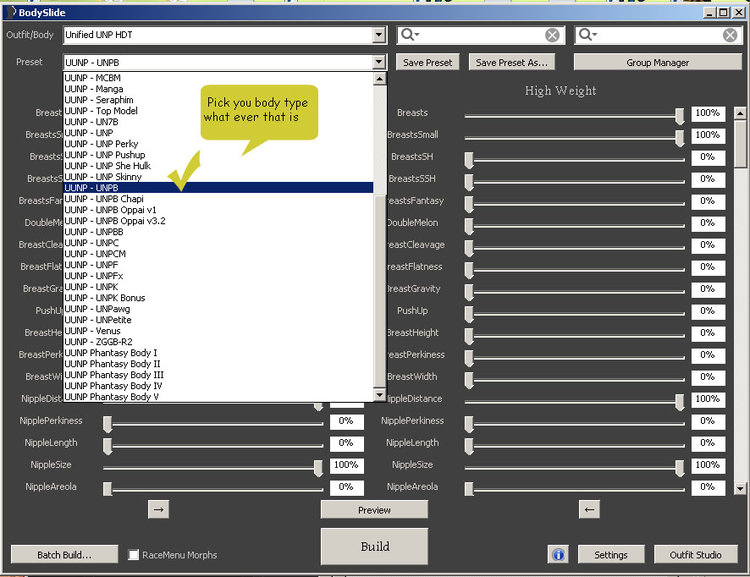Click the low weight NippleAreola value field
Screen dimensions: 750x577
[346, 488]
